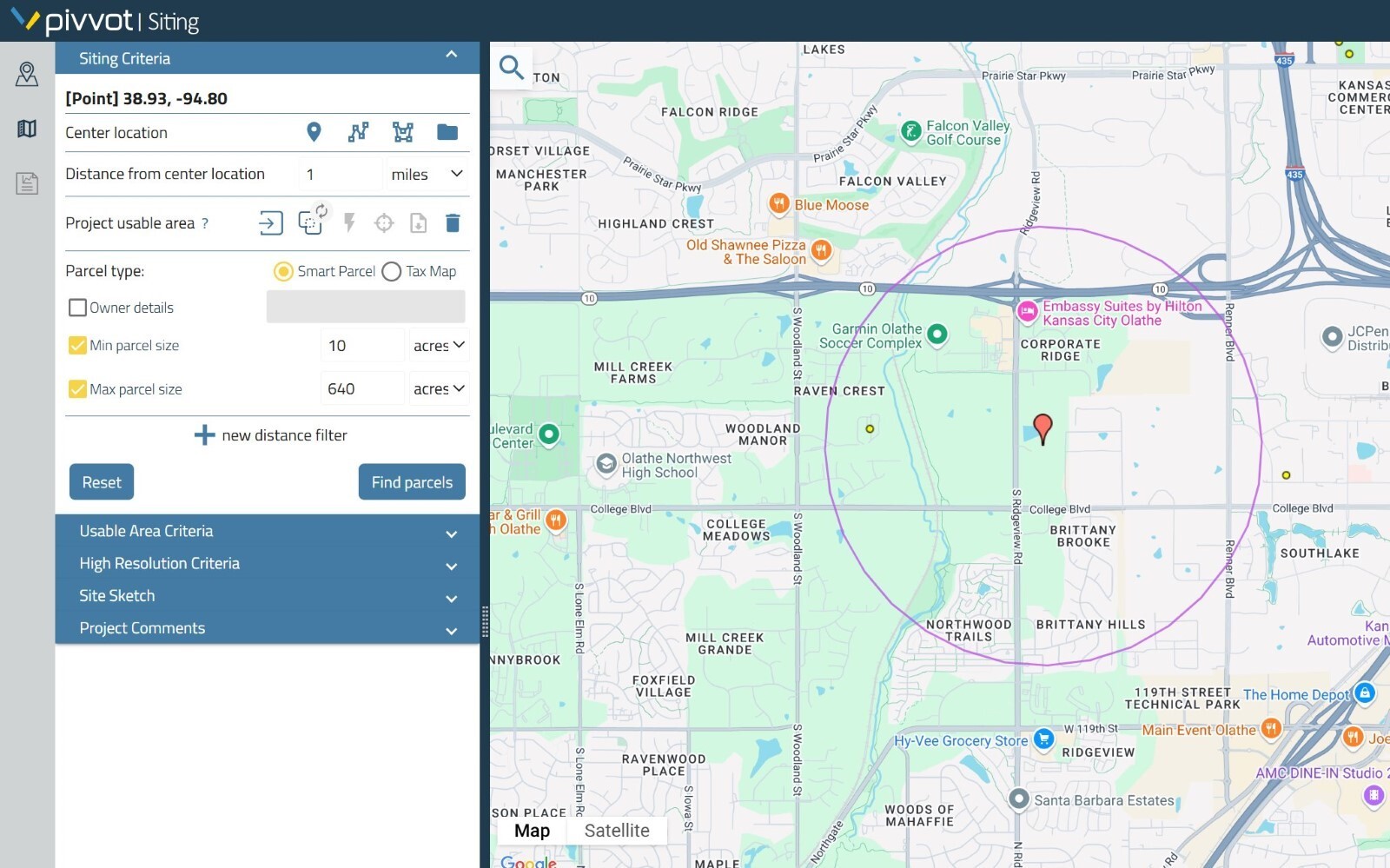The height and width of the screenshot is (868, 1390).
Task: Open the map layers sidebar icon
Action: 27,129
